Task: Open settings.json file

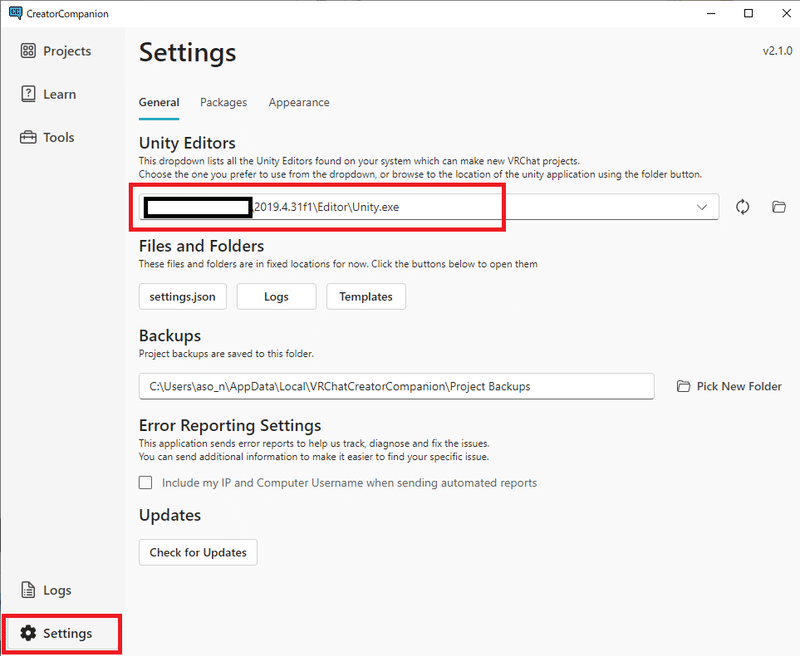Action: pos(183,297)
